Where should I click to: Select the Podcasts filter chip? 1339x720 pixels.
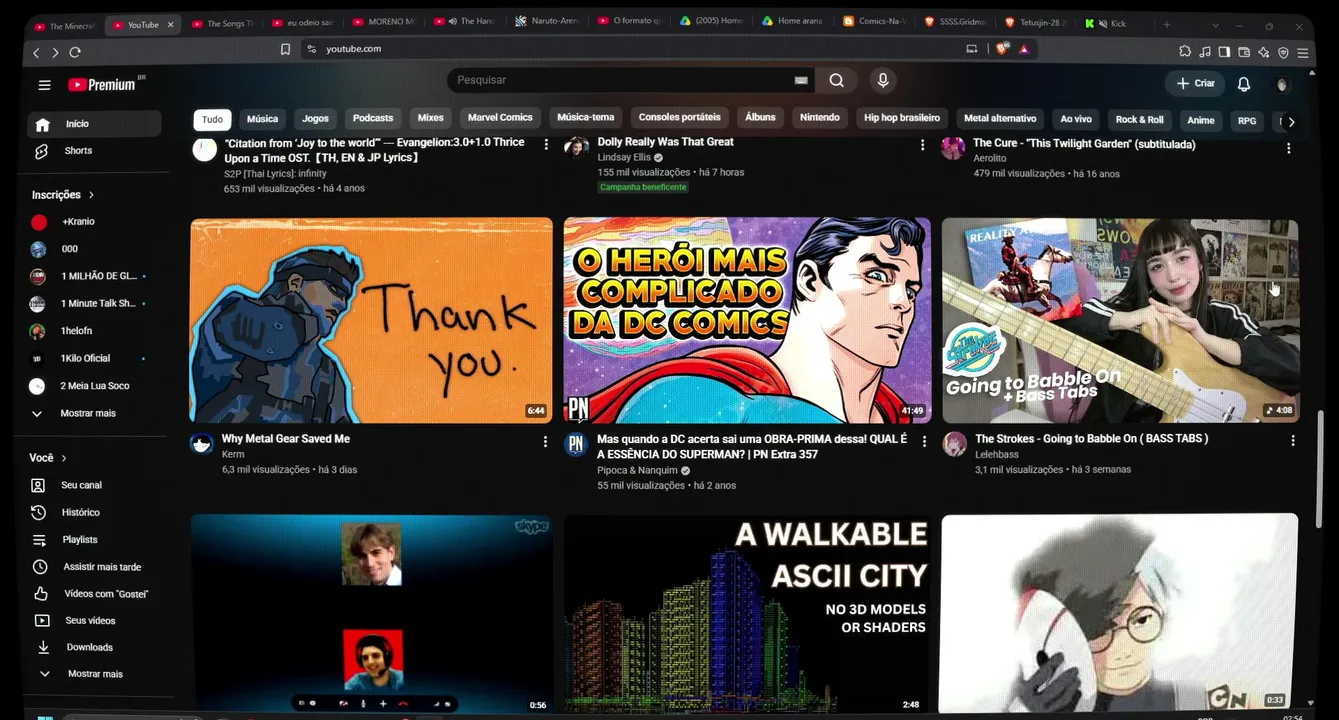(x=373, y=118)
